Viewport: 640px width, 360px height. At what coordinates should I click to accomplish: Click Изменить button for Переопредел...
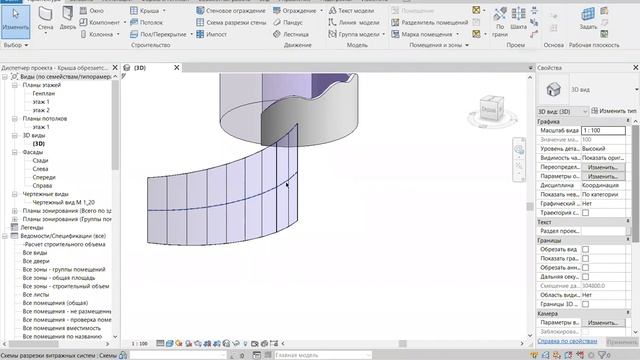tap(603, 167)
